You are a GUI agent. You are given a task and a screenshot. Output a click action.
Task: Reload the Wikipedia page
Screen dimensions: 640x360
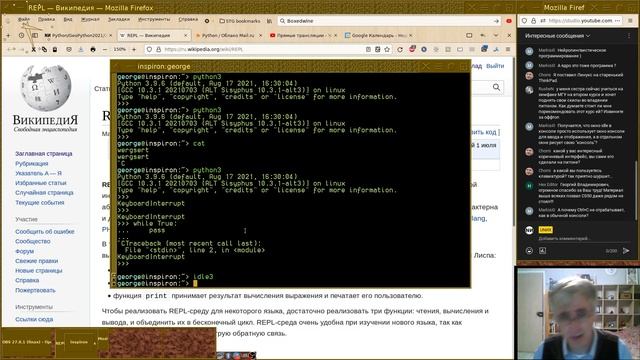pos(400,49)
